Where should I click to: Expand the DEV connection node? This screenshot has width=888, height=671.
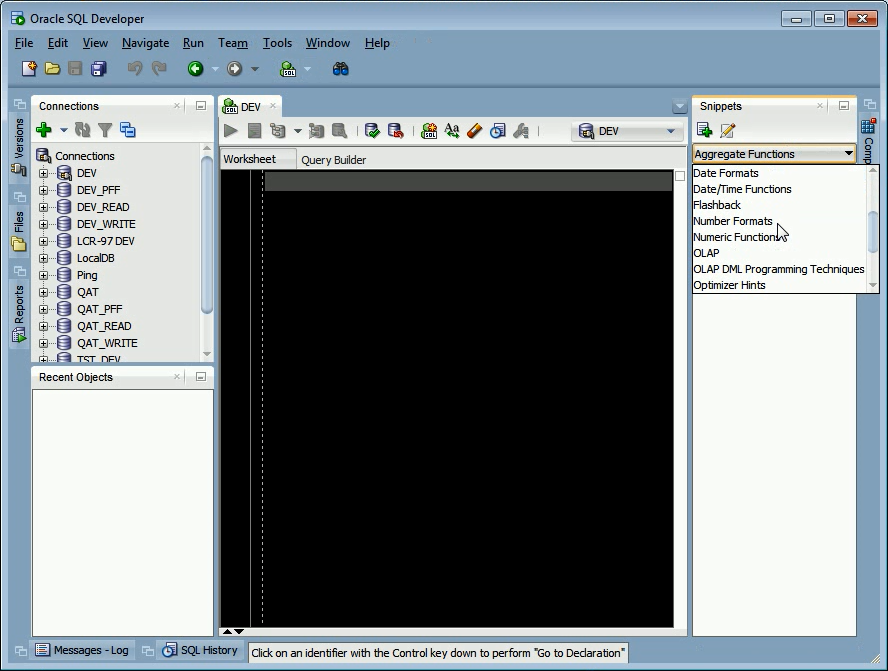pos(43,173)
